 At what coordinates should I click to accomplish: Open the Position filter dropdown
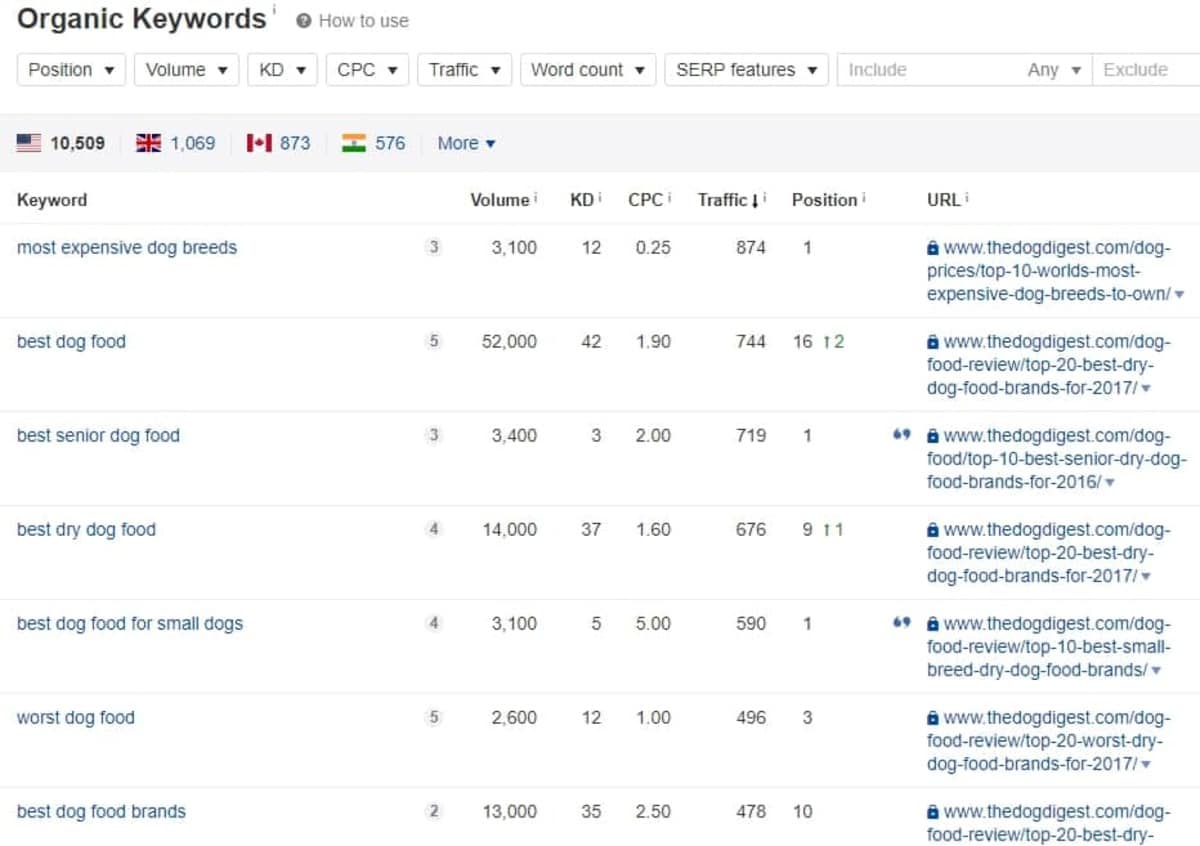(x=71, y=70)
